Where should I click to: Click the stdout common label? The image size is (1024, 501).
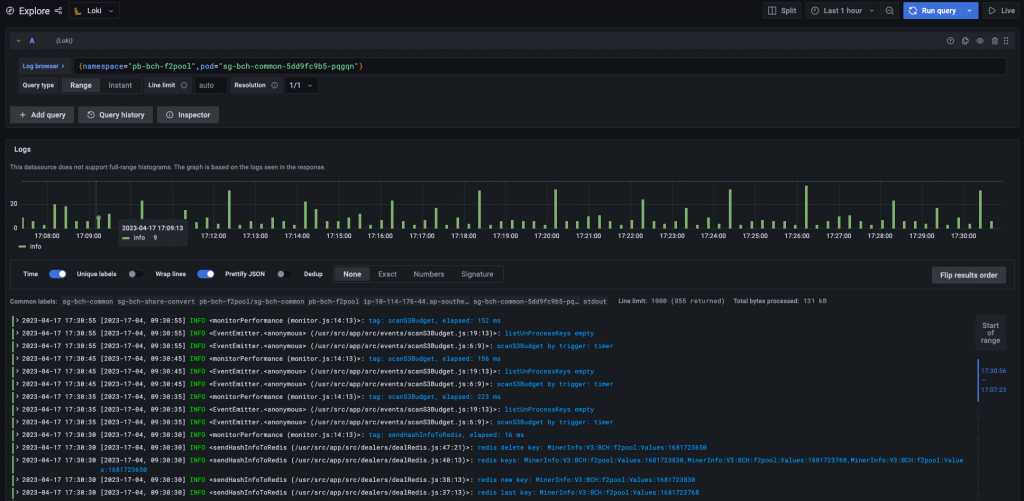[x=596, y=302]
